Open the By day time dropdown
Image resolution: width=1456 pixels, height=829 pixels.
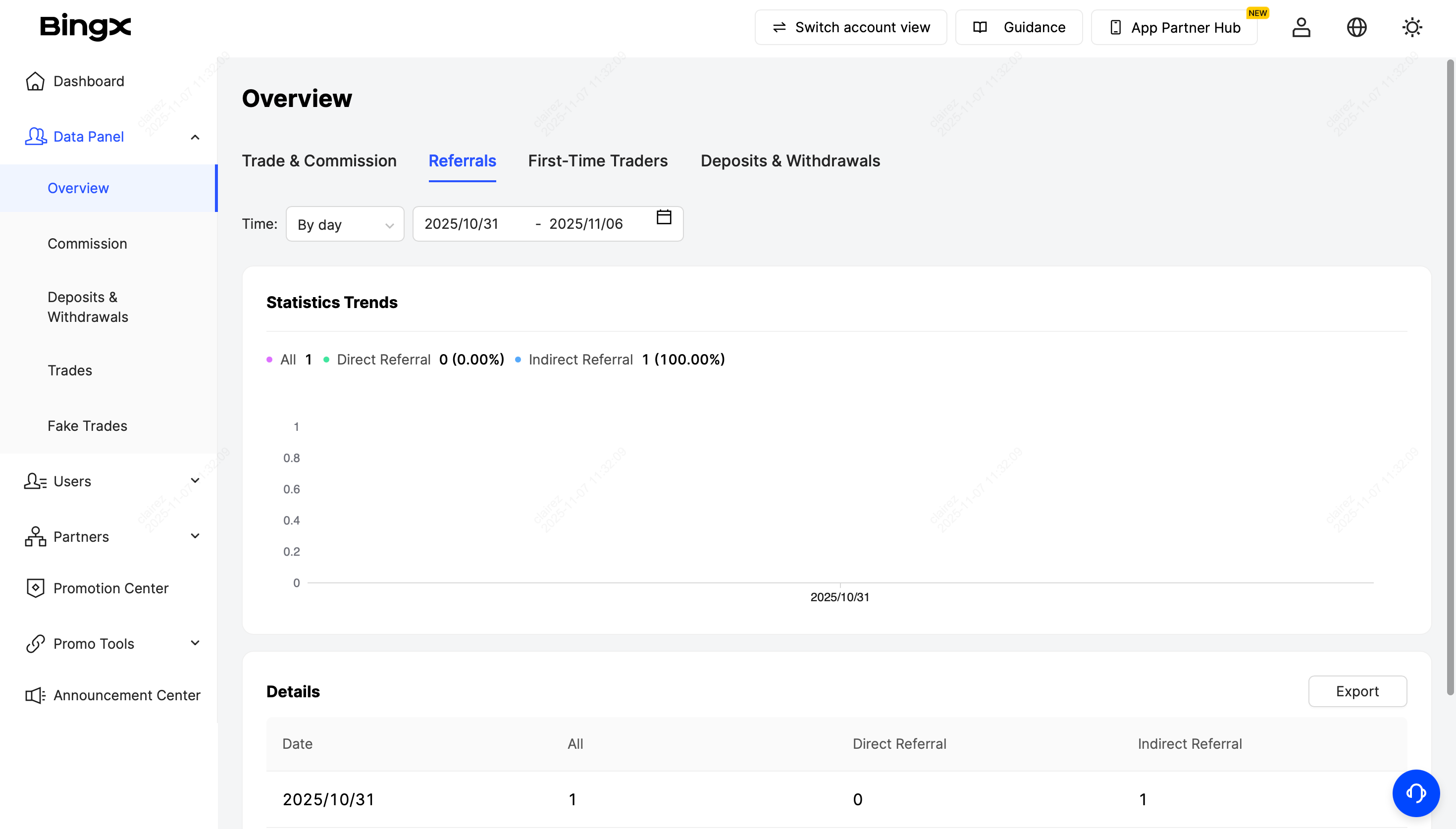coord(344,224)
